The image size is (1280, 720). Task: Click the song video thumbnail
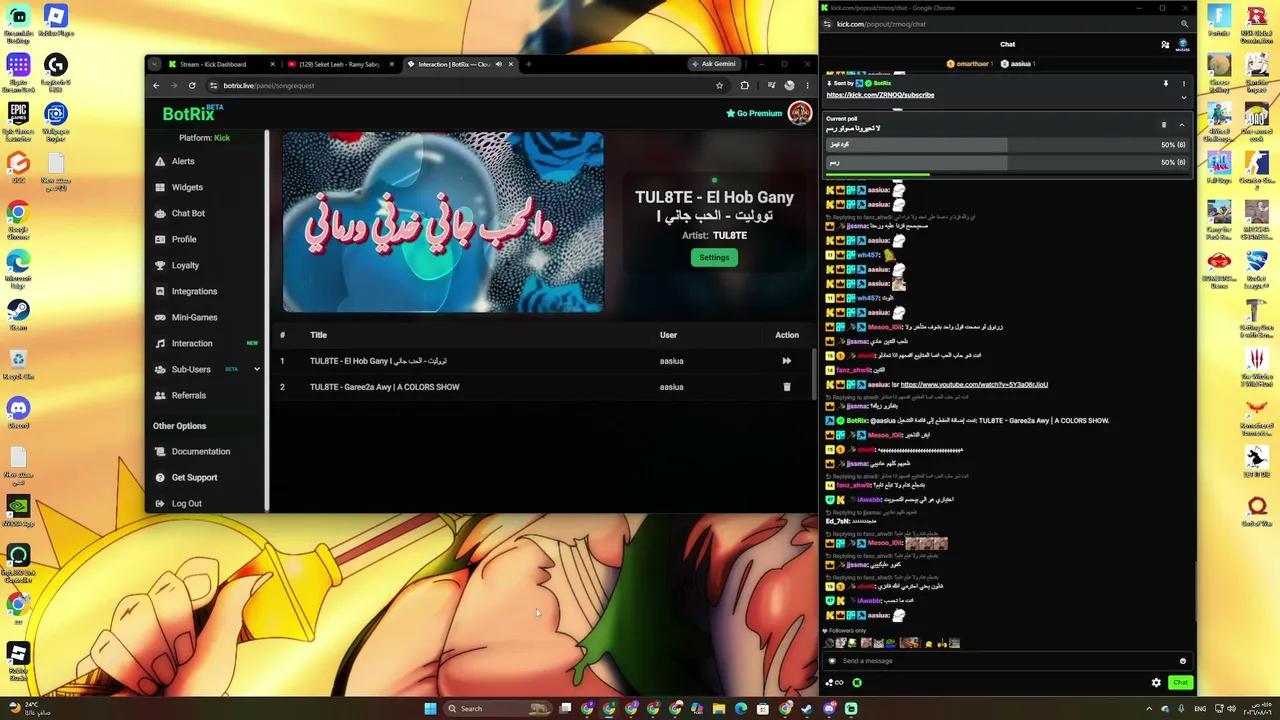pyautogui.click(x=443, y=222)
